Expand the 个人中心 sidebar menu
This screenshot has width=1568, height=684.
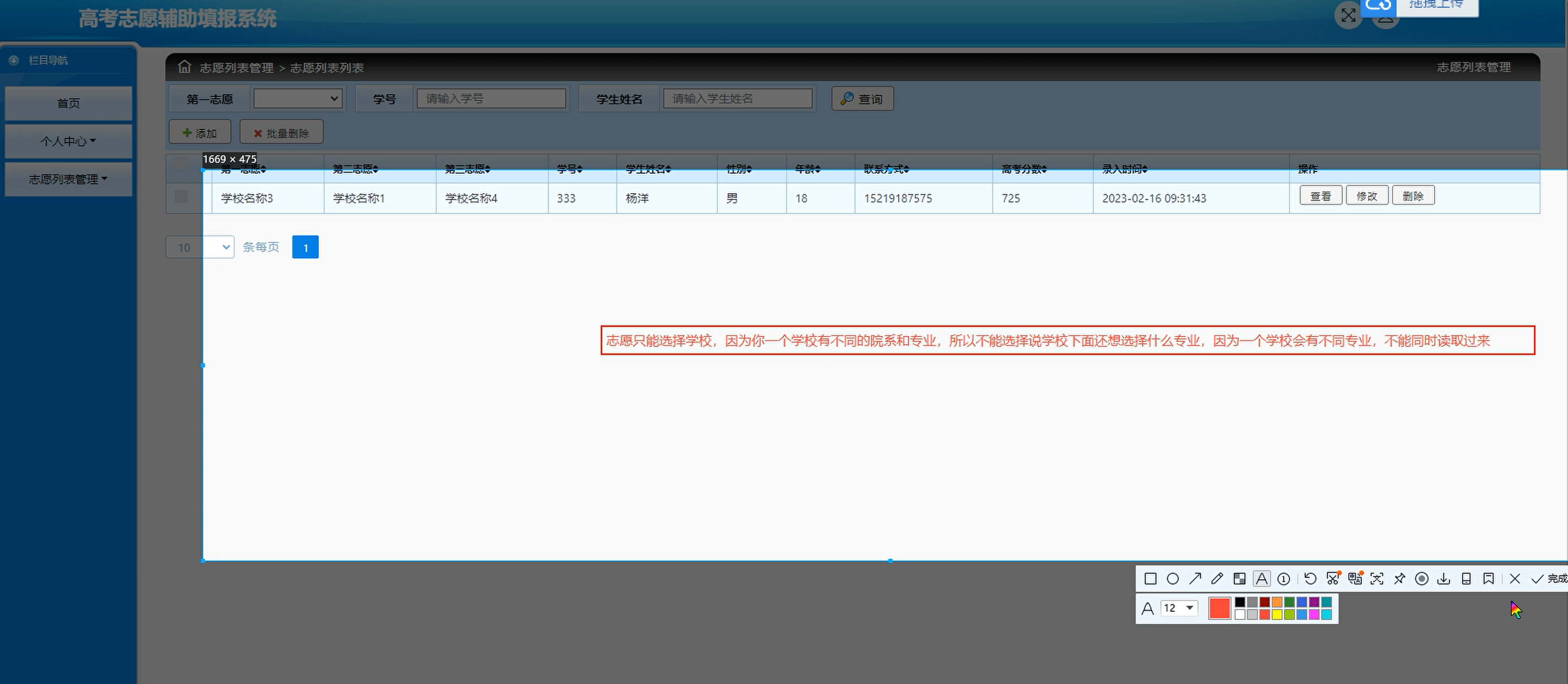[68, 141]
